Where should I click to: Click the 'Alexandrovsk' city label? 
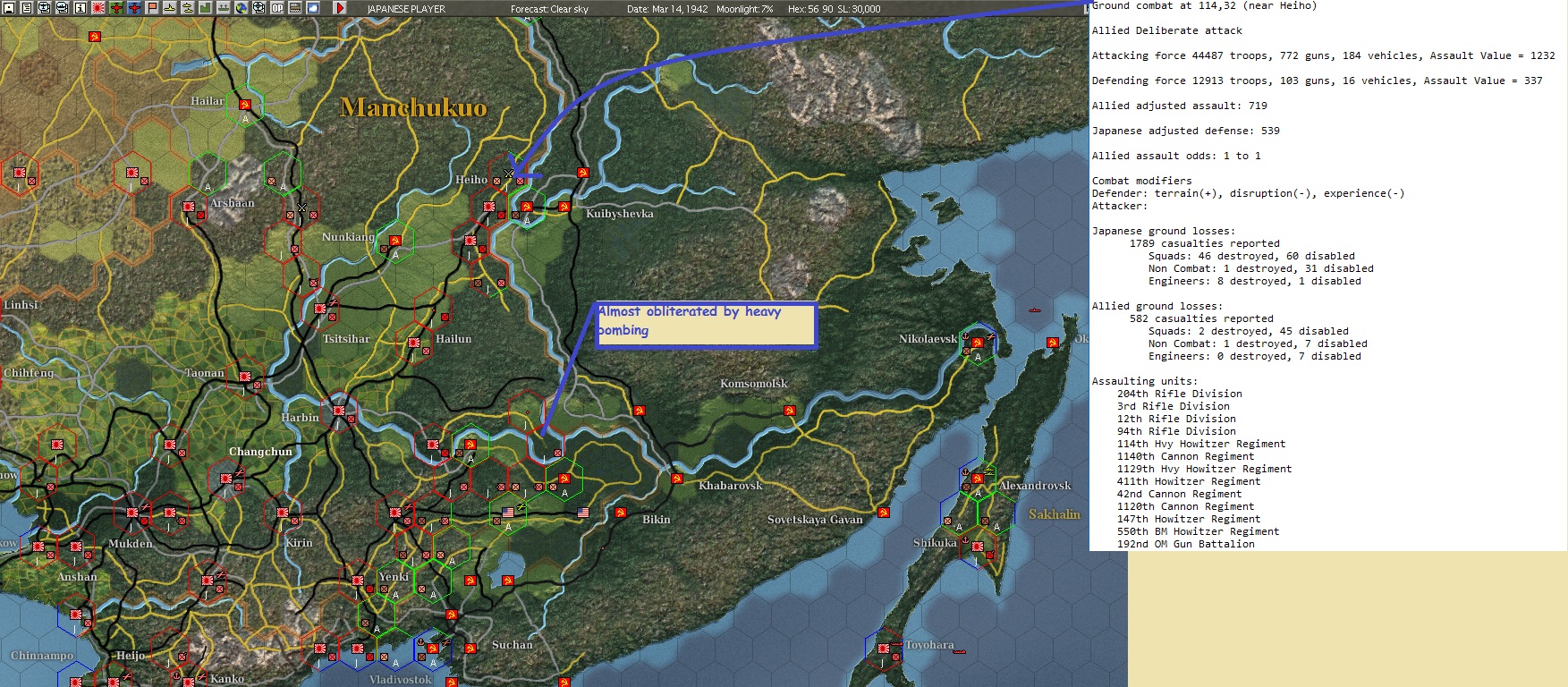tap(1035, 486)
